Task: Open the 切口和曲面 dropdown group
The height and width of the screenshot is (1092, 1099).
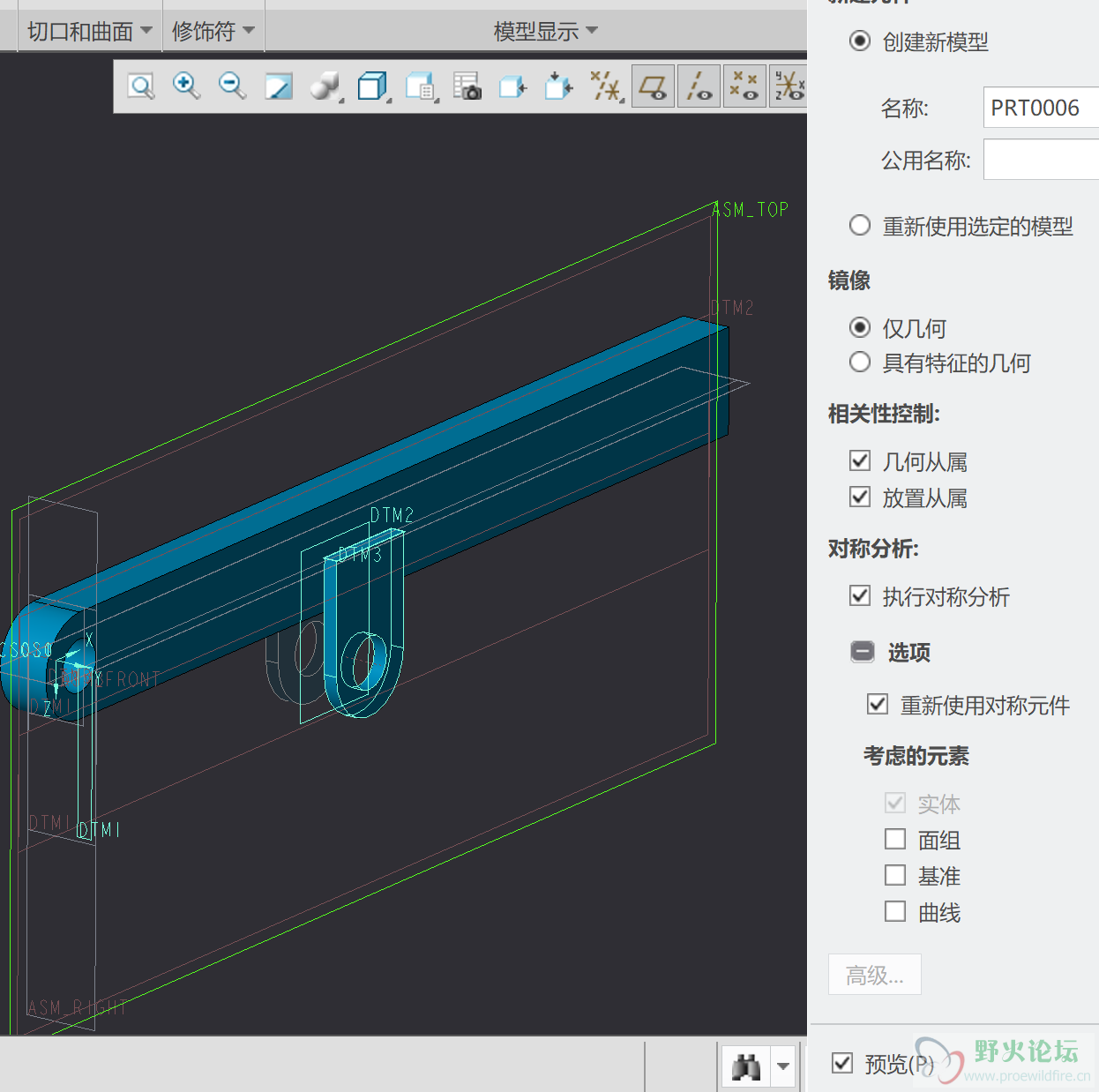Action: 90,32
